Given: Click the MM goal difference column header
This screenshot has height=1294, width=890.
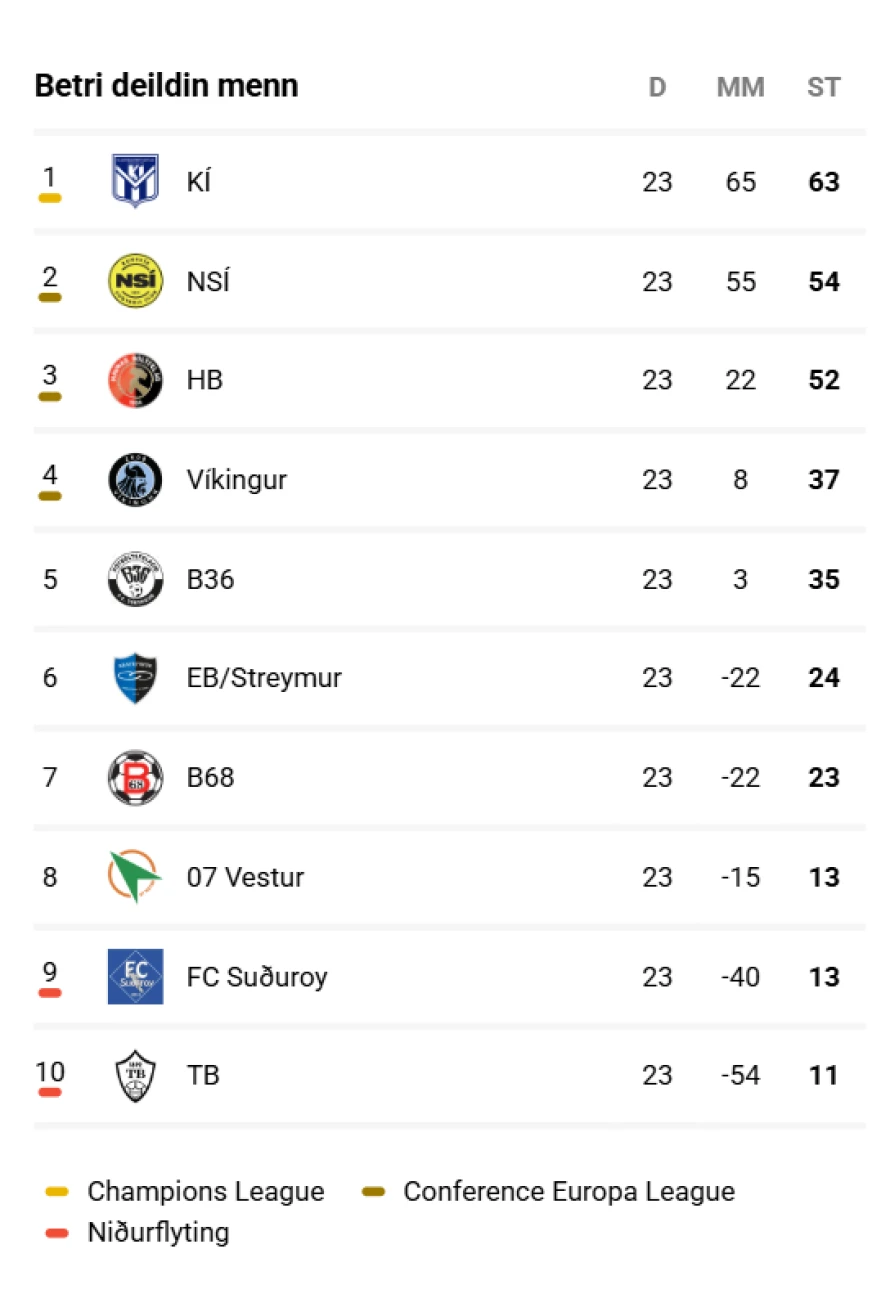Looking at the screenshot, I should click(740, 87).
